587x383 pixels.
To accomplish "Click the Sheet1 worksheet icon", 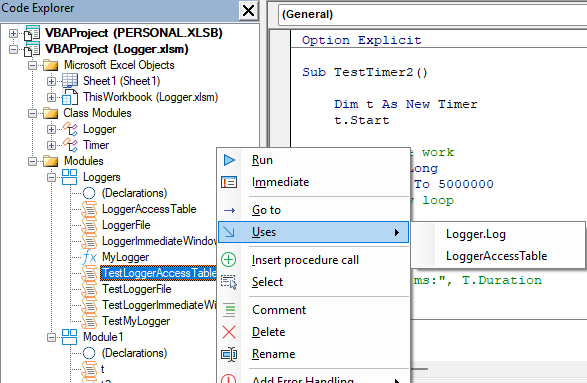I will [70, 81].
